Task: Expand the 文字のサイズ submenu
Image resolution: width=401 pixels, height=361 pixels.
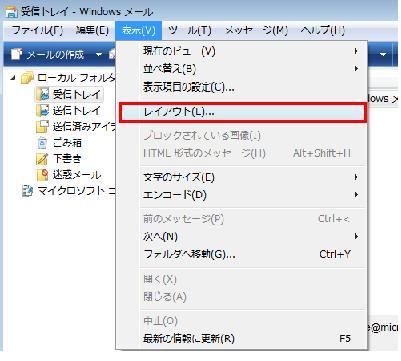Action: [356, 177]
